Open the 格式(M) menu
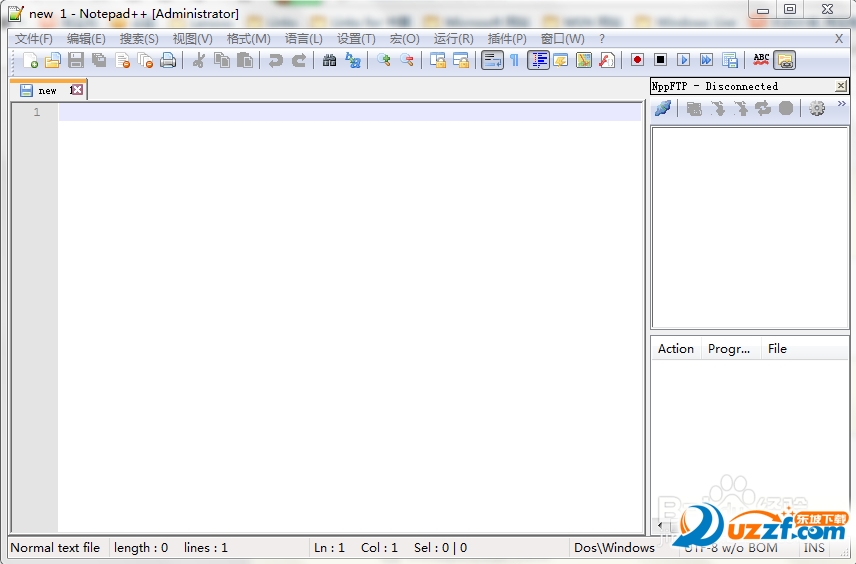This screenshot has height=564, width=856. tap(248, 39)
